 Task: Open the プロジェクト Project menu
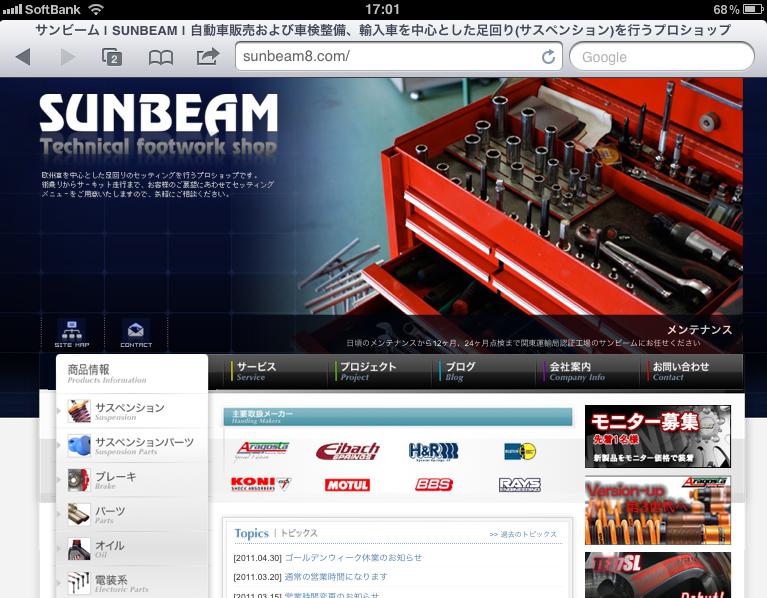click(x=367, y=372)
